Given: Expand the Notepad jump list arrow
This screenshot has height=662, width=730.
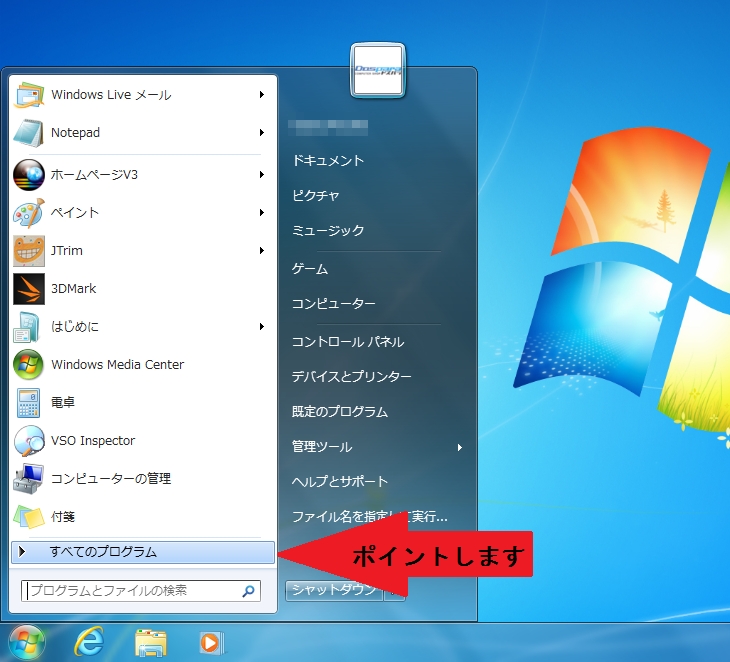Looking at the screenshot, I should coord(262,133).
